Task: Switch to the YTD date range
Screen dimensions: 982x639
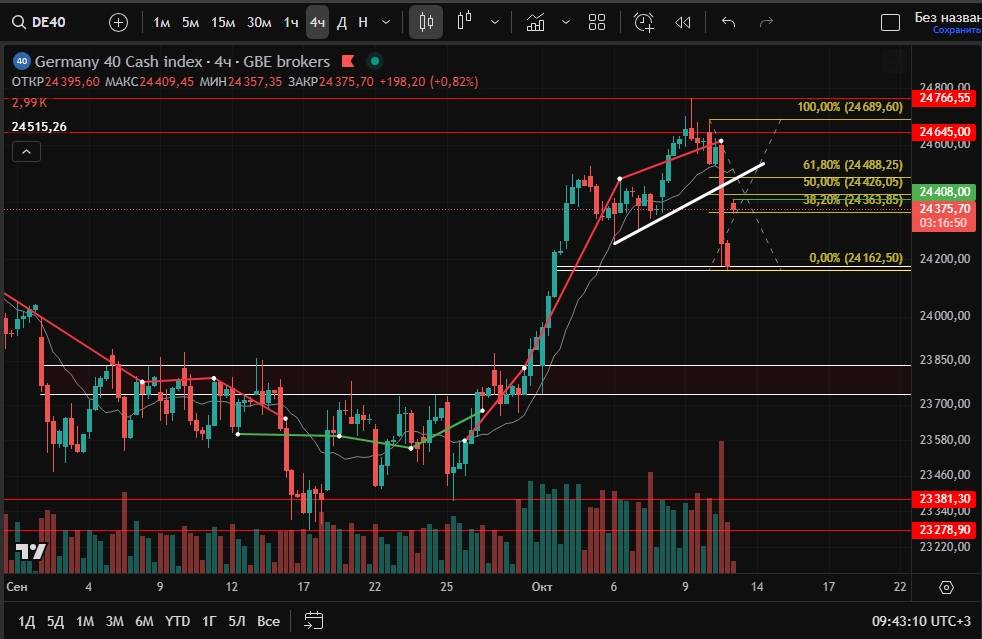Action: 178,621
